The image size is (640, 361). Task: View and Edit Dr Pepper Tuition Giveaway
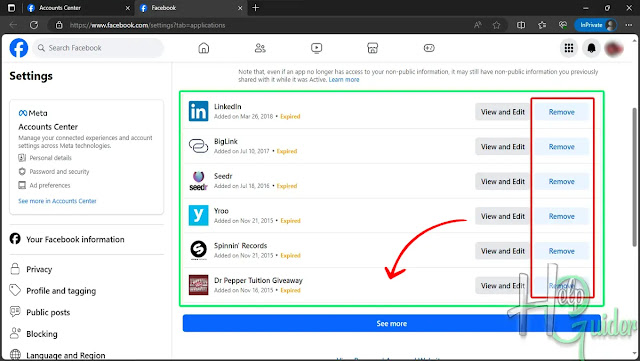click(502, 285)
